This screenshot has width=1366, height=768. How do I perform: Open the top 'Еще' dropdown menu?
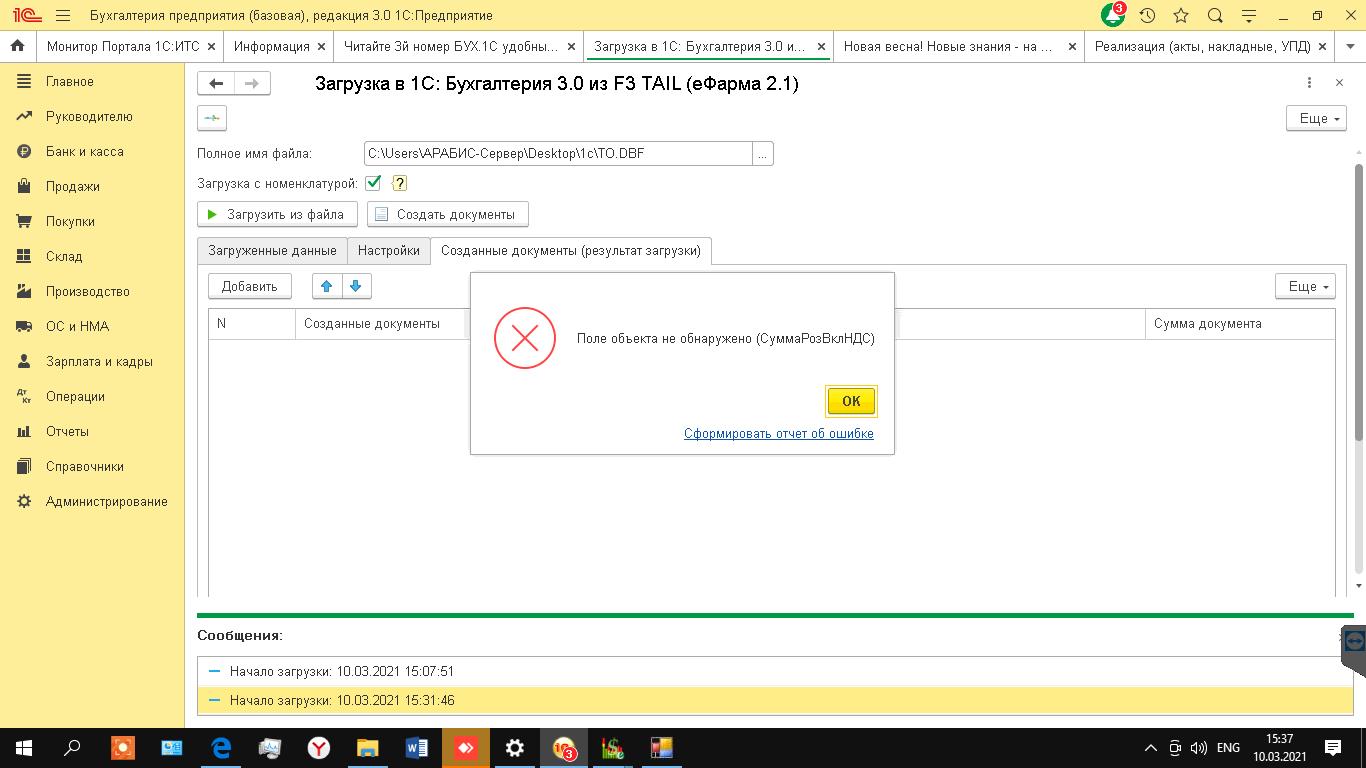[1316, 118]
